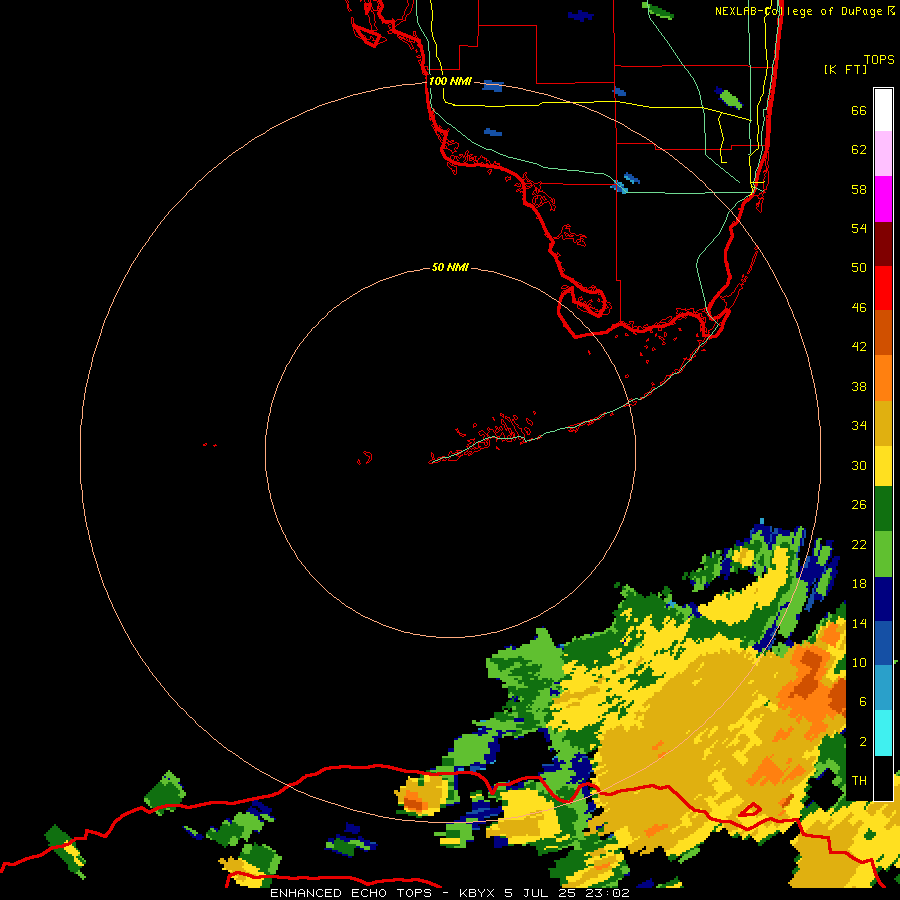The width and height of the screenshot is (900, 900).
Task: Click the "[K FT]" units label
Action: coord(845,69)
